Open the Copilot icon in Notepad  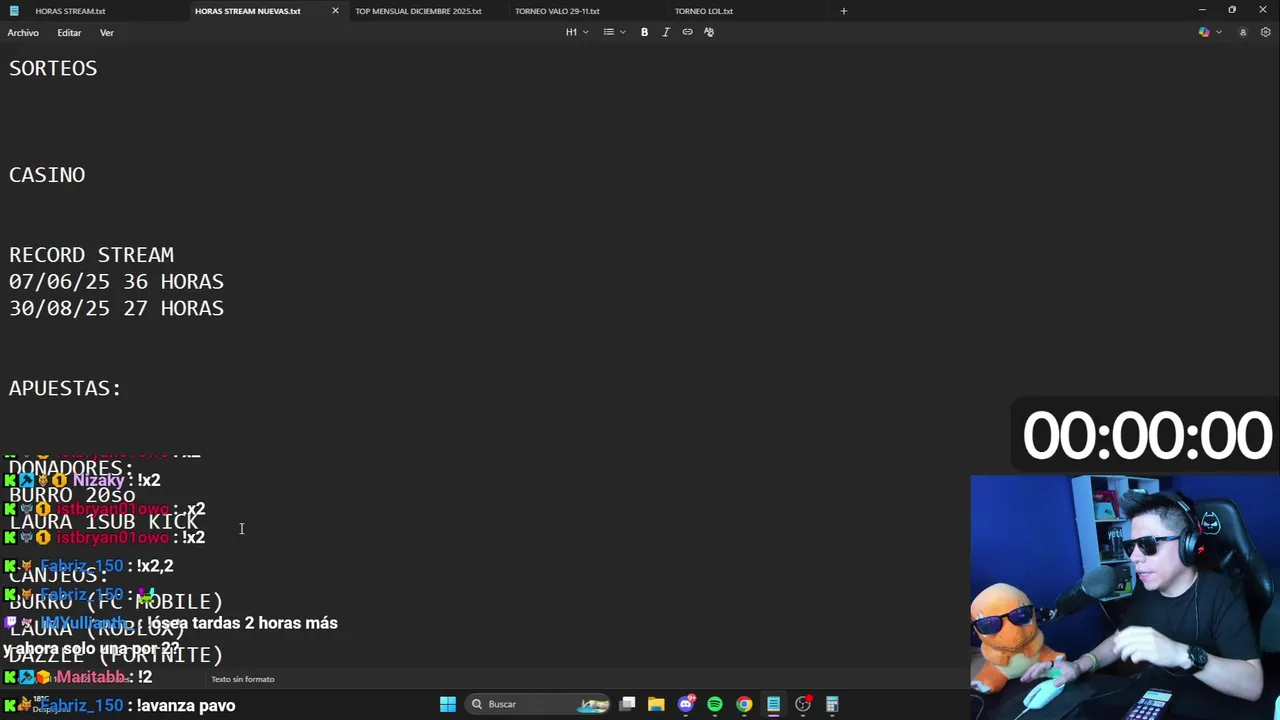pyautogui.click(x=1204, y=32)
